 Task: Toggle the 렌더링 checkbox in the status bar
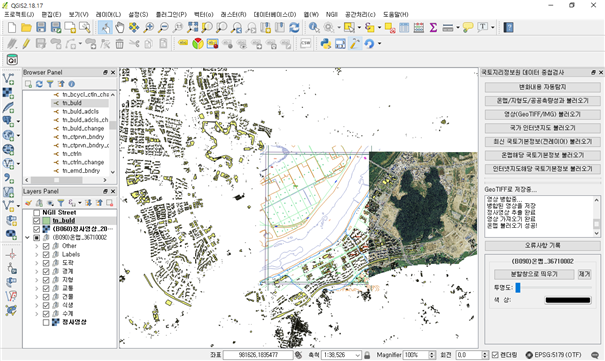pos(495,355)
